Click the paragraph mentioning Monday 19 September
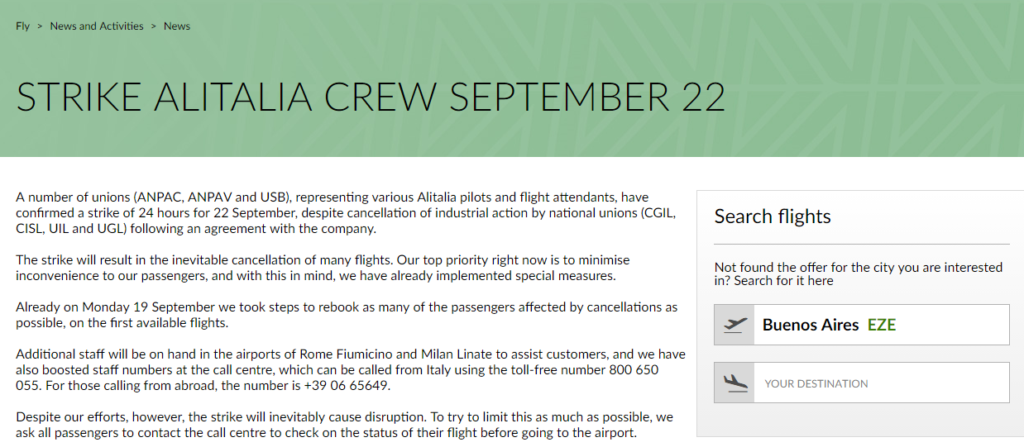 pyautogui.click(x=347, y=315)
